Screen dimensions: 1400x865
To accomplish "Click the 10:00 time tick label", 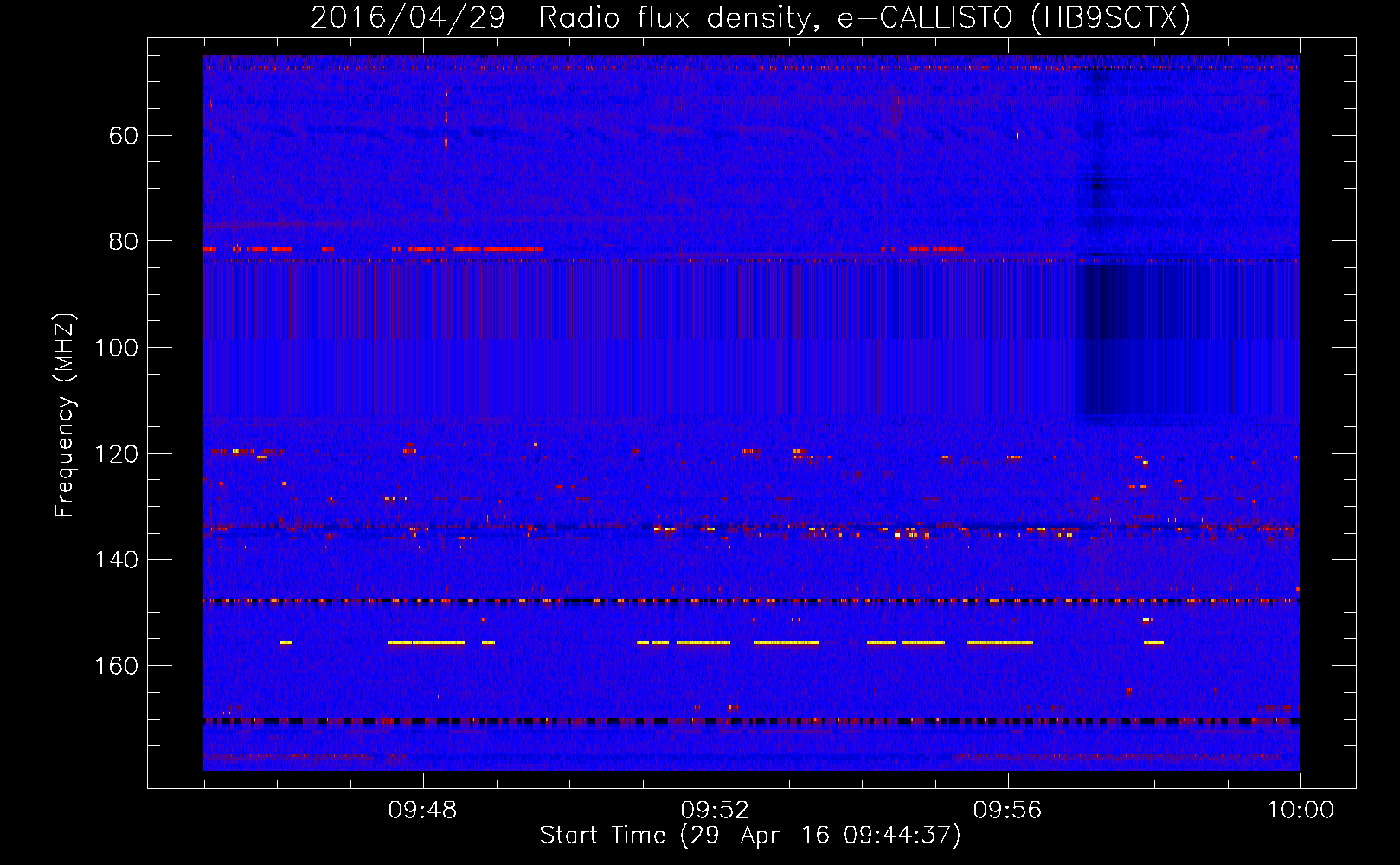I will [x=1300, y=811].
